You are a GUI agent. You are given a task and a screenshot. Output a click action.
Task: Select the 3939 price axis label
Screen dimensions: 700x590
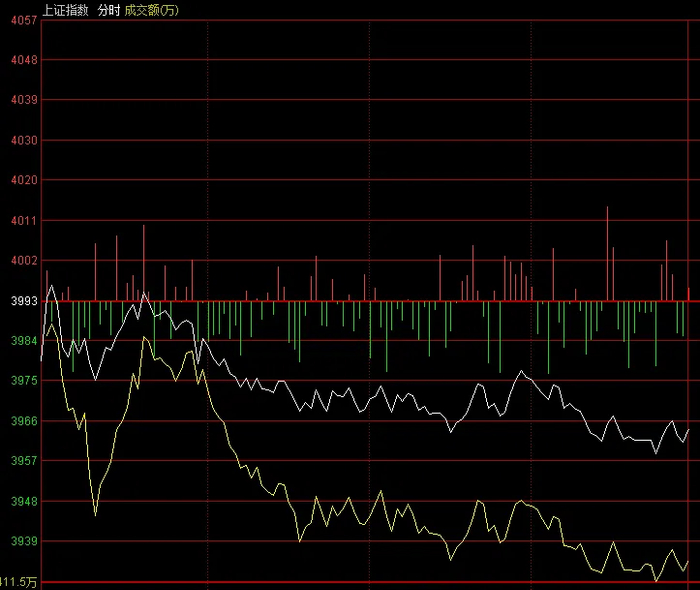(24, 541)
